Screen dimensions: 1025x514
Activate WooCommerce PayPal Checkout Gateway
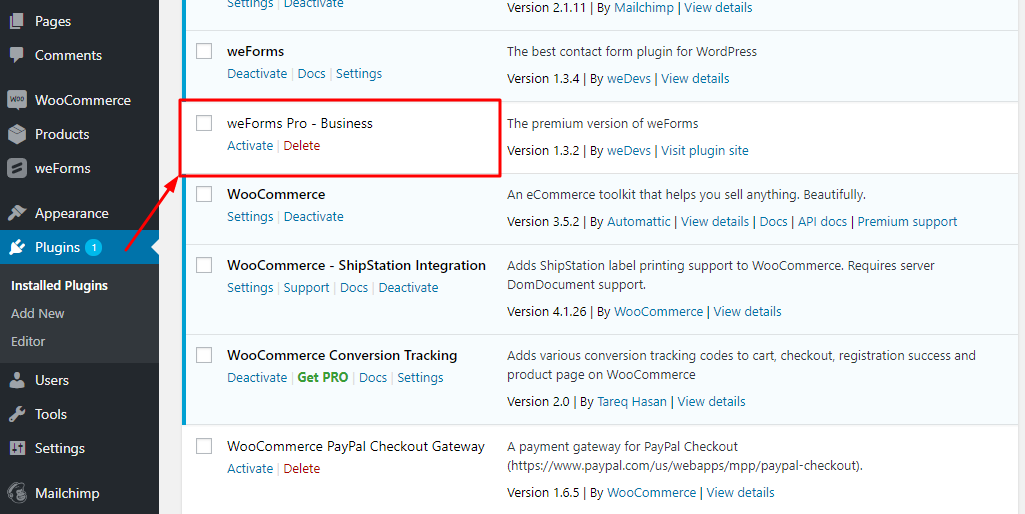click(x=250, y=469)
